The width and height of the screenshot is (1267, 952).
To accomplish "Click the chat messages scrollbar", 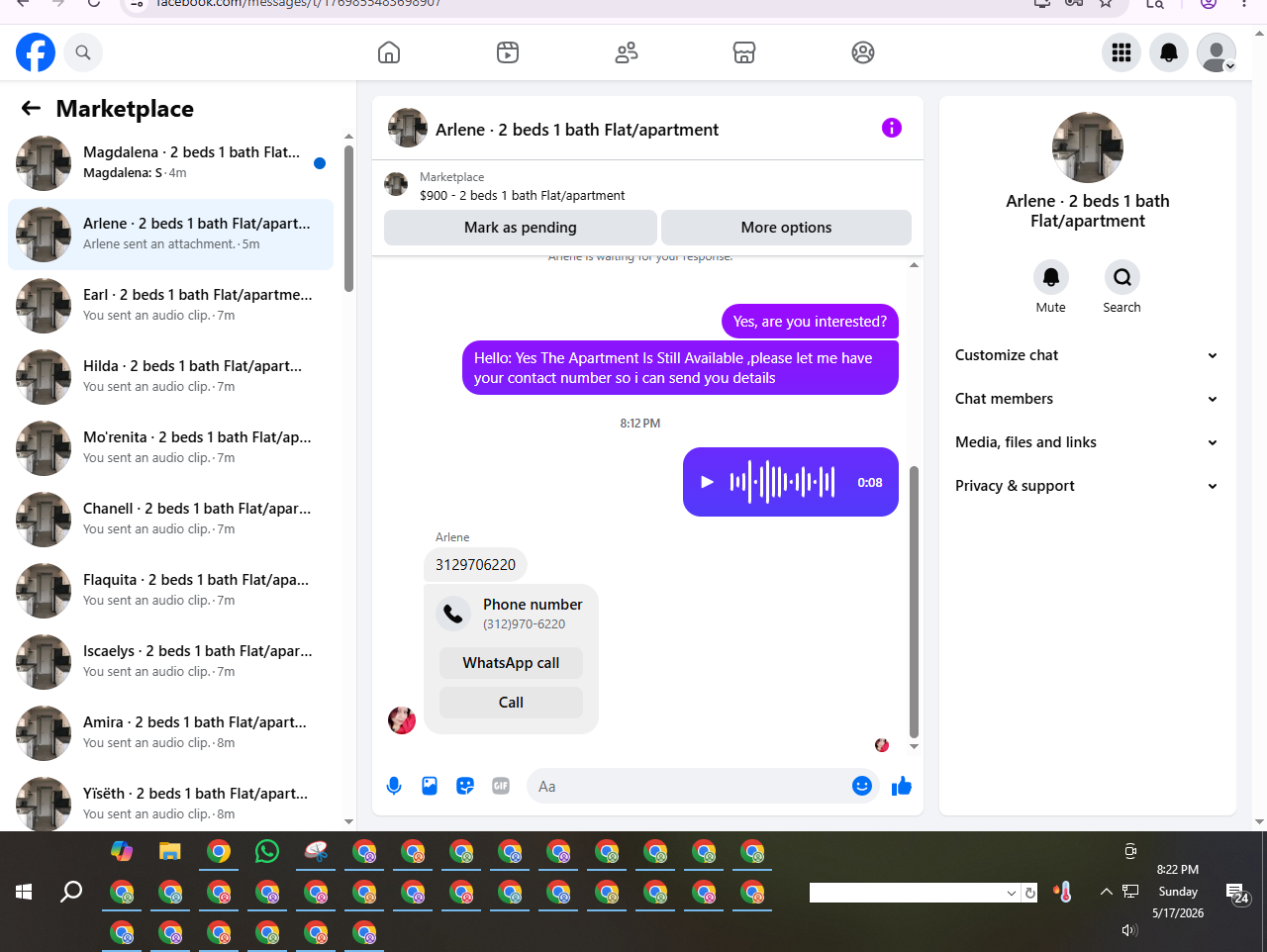I will (x=914, y=602).
